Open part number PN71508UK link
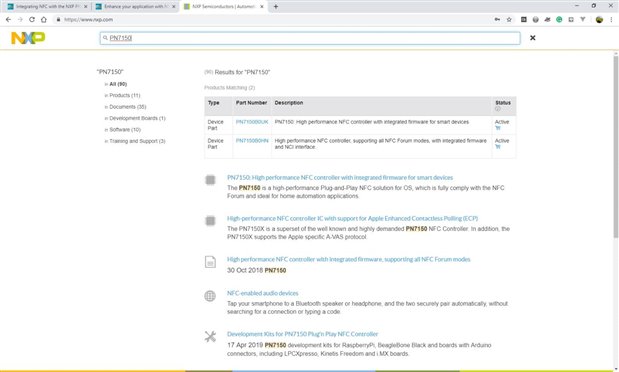Image resolution: width=619 pixels, height=372 pixels. tap(252, 122)
